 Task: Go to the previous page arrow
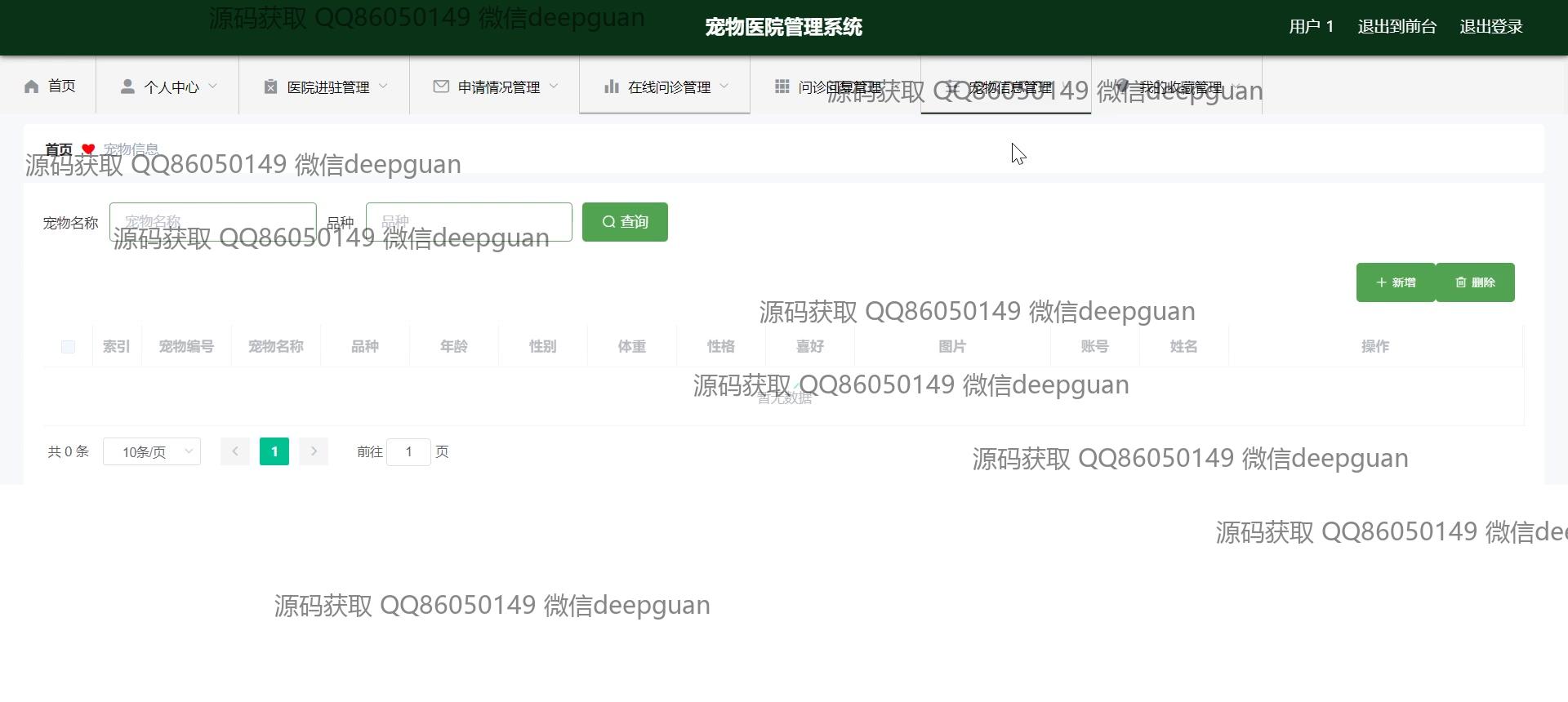[x=235, y=451]
